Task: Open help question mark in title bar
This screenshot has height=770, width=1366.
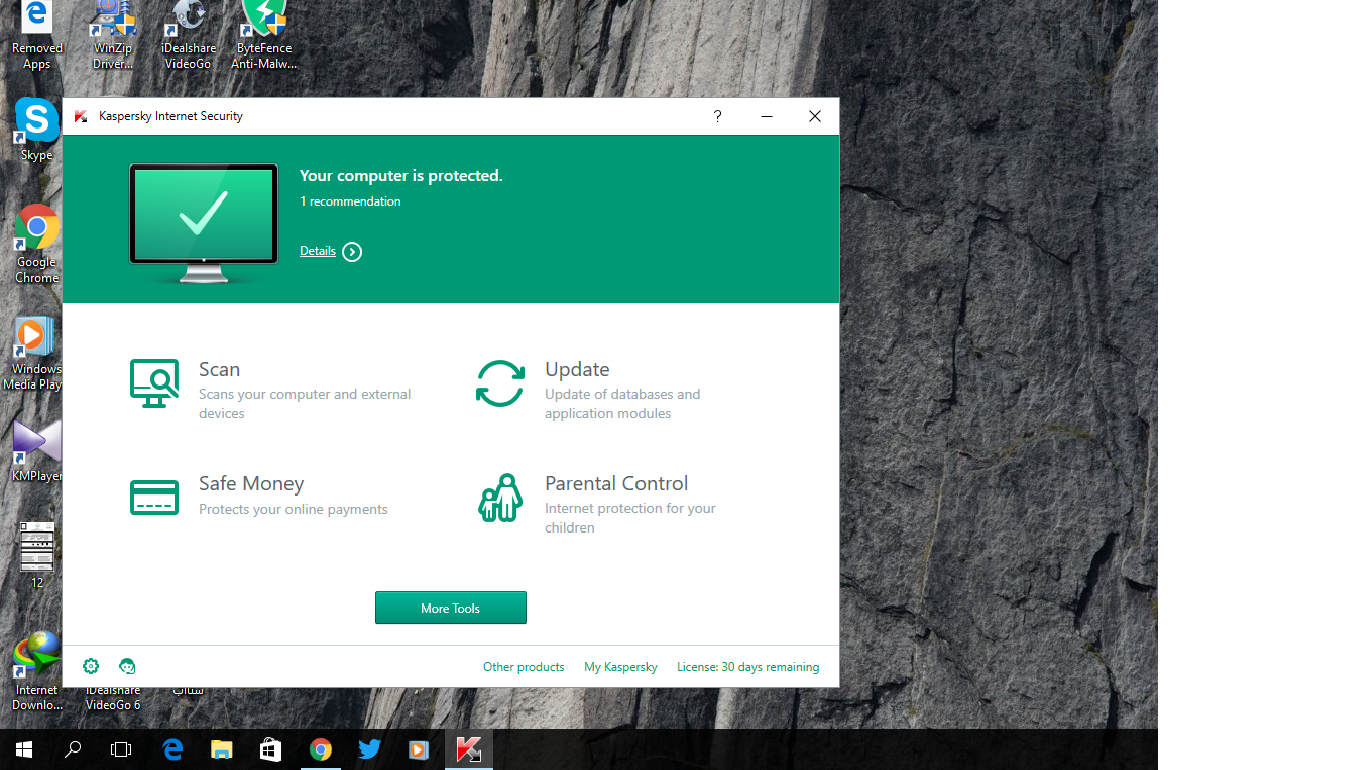Action: click(x=717, y=116)
